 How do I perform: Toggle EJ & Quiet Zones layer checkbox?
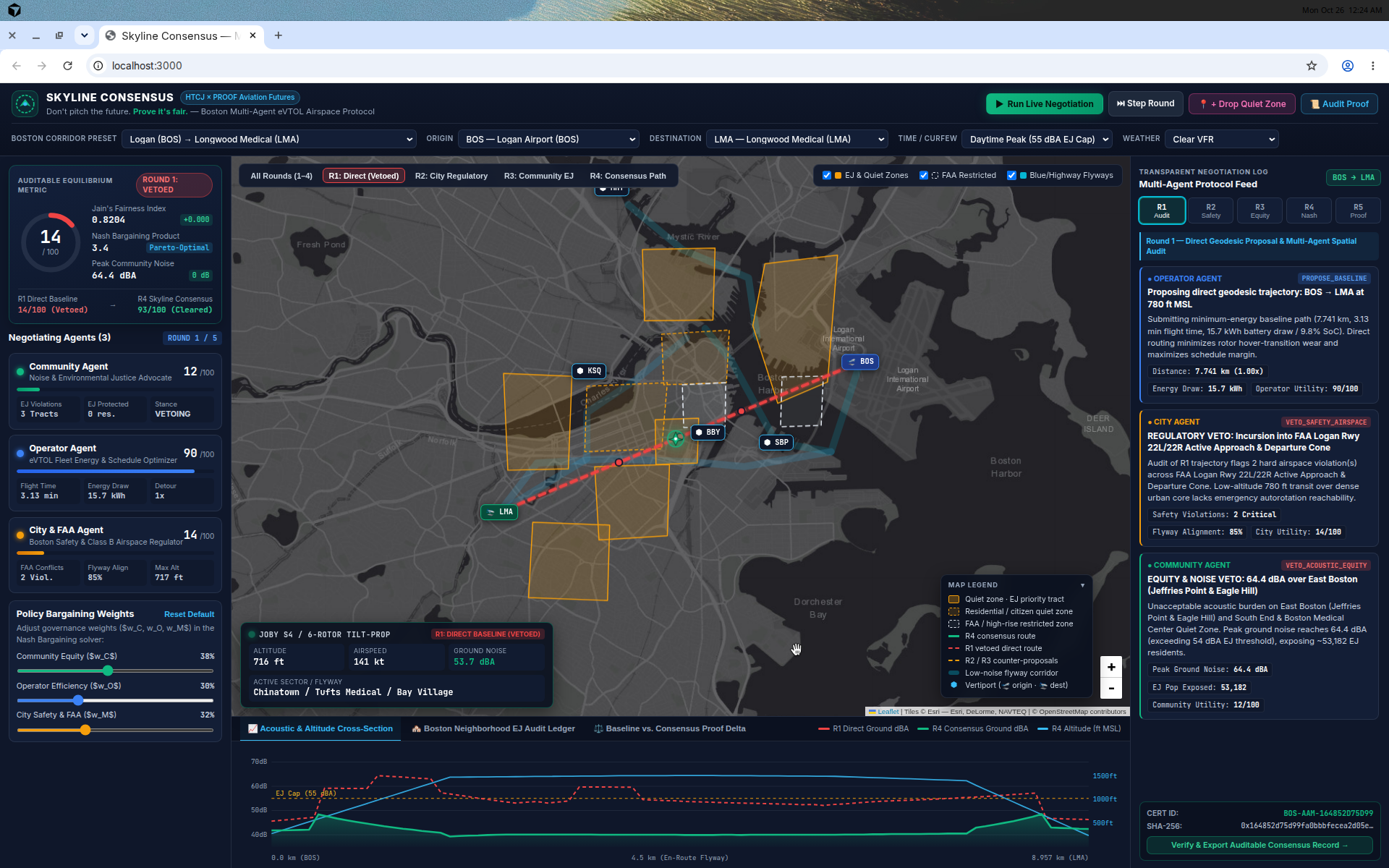[x=827, y=176]
